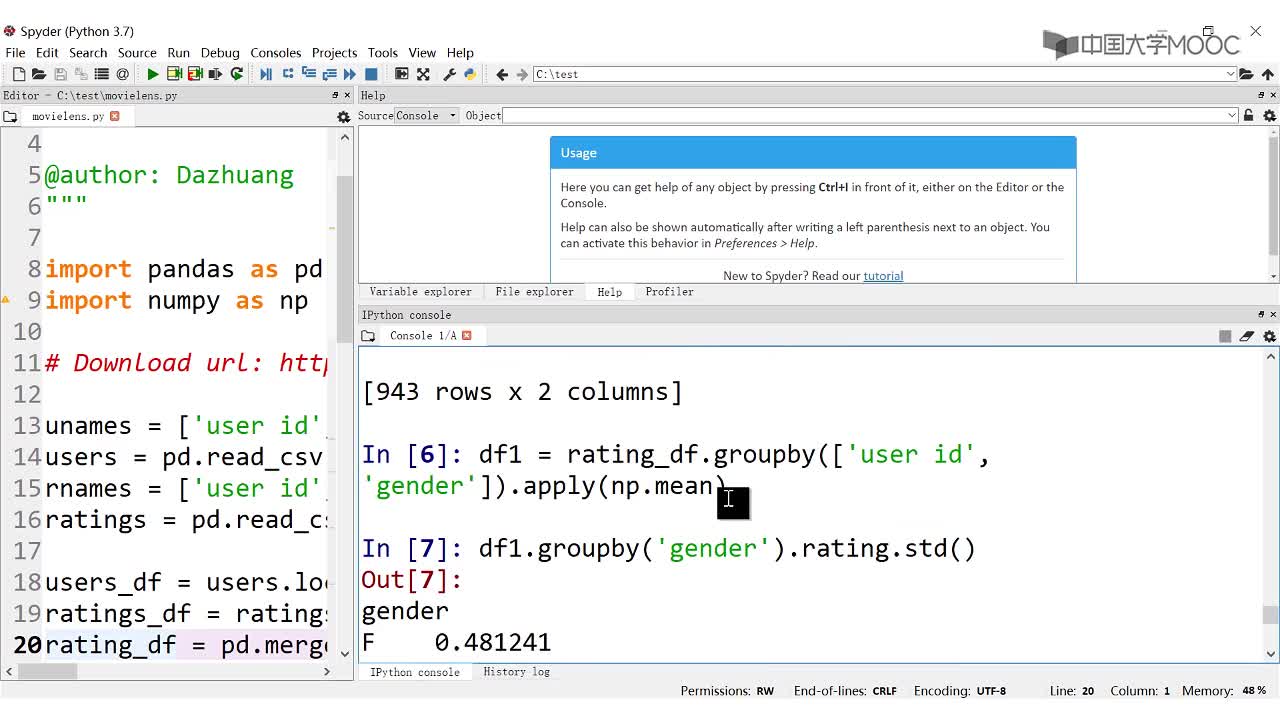Stop debugging with blue square icon

(x=371, y=74)
